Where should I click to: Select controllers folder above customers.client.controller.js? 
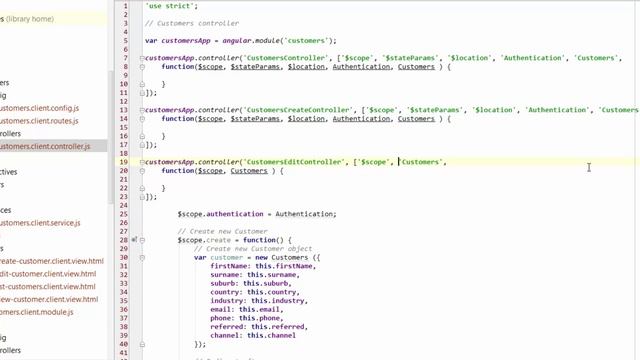coord(11,133)
